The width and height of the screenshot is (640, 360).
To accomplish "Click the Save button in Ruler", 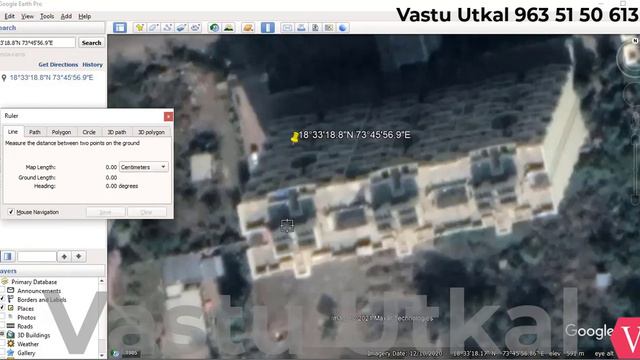I will point(105,212).
